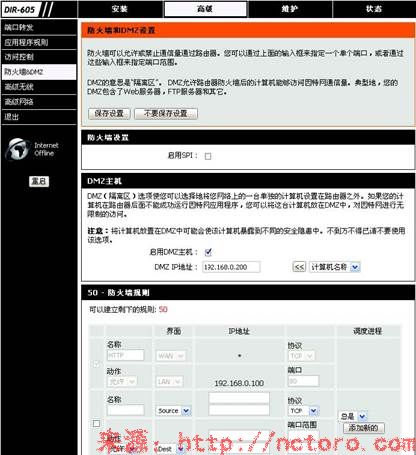Go to the 状态 top tab
416x455 pixels.
point(374,9)
